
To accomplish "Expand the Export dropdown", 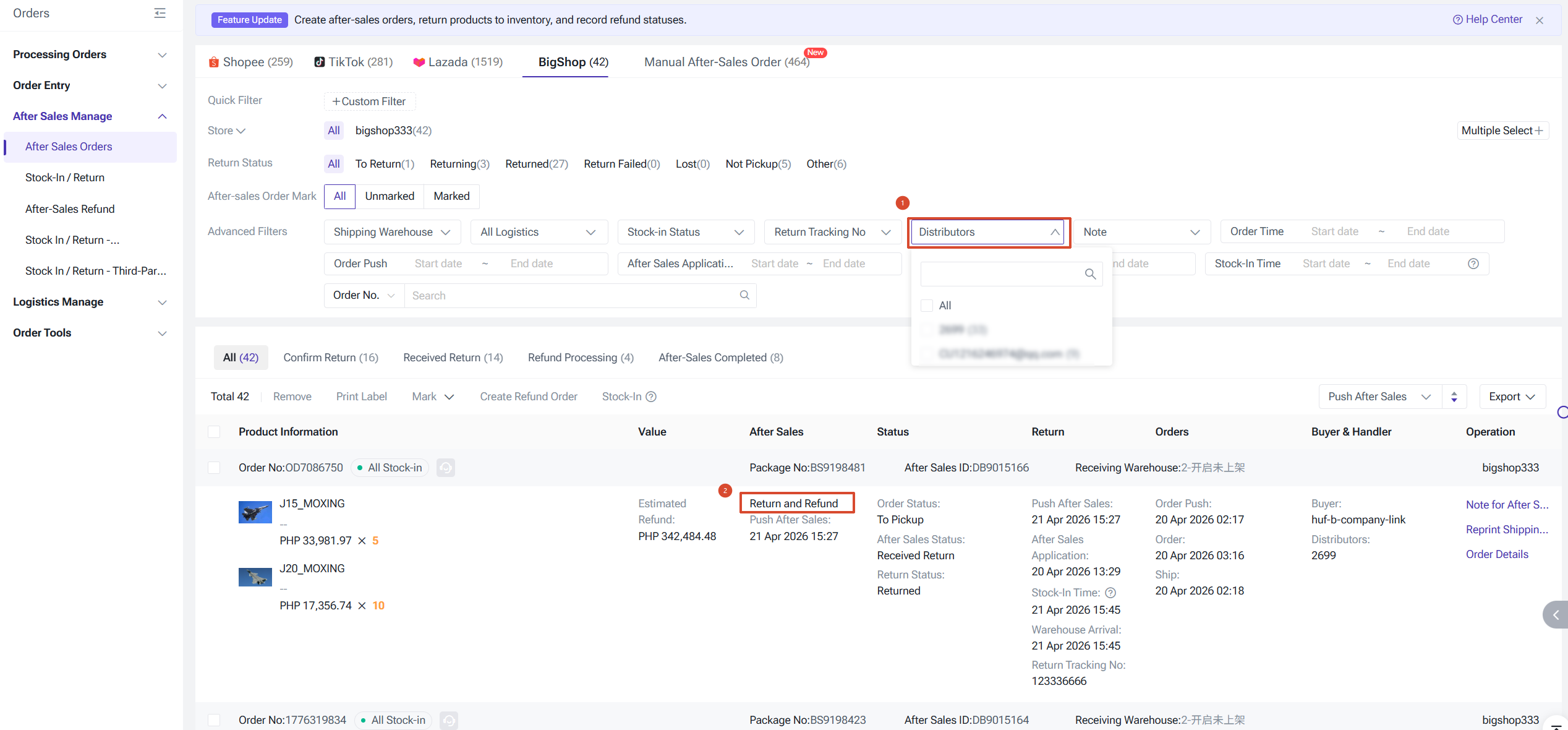I will (x=1512, y=397).
